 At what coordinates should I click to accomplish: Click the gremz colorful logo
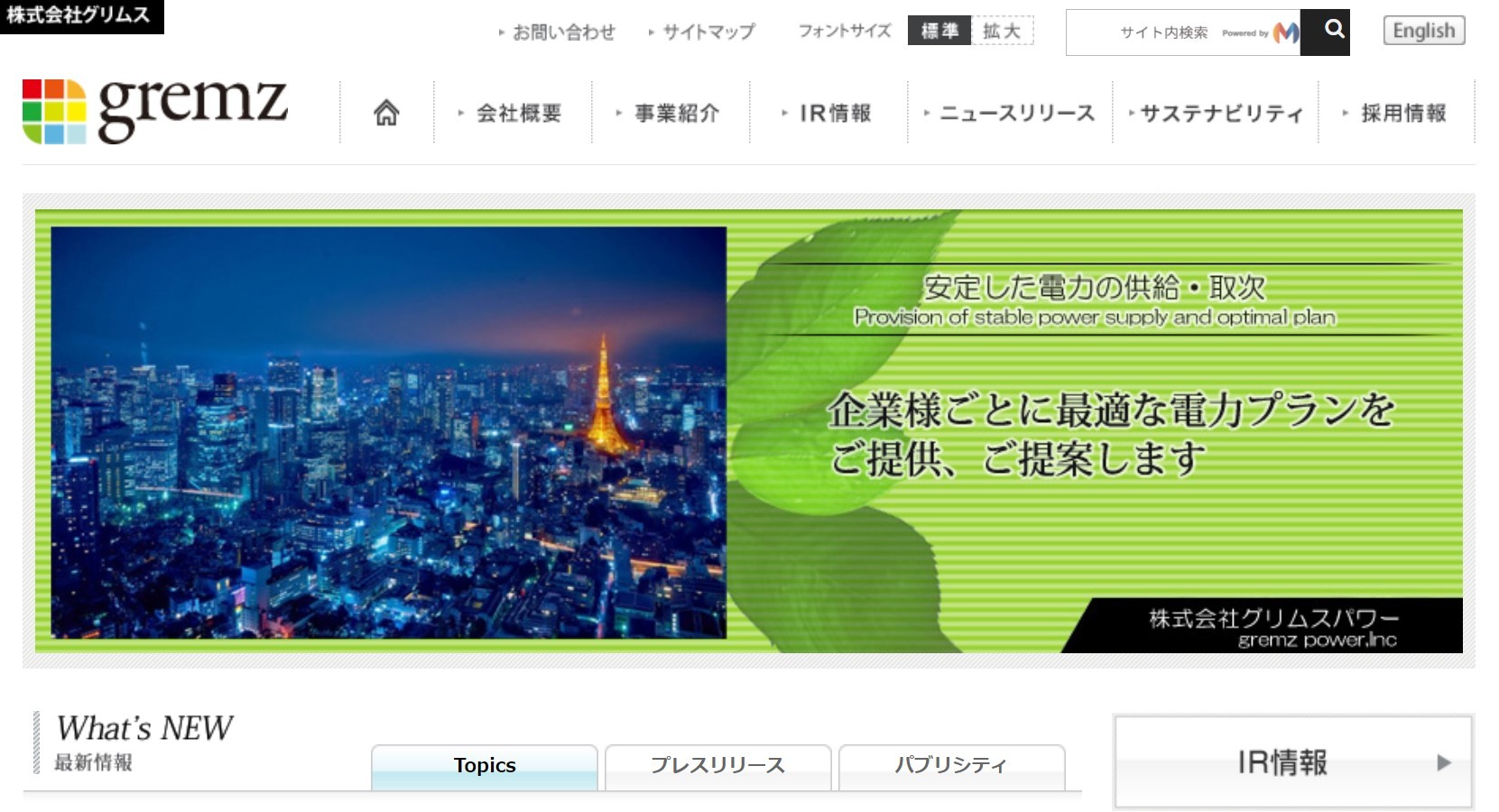[x=155, y=110]
